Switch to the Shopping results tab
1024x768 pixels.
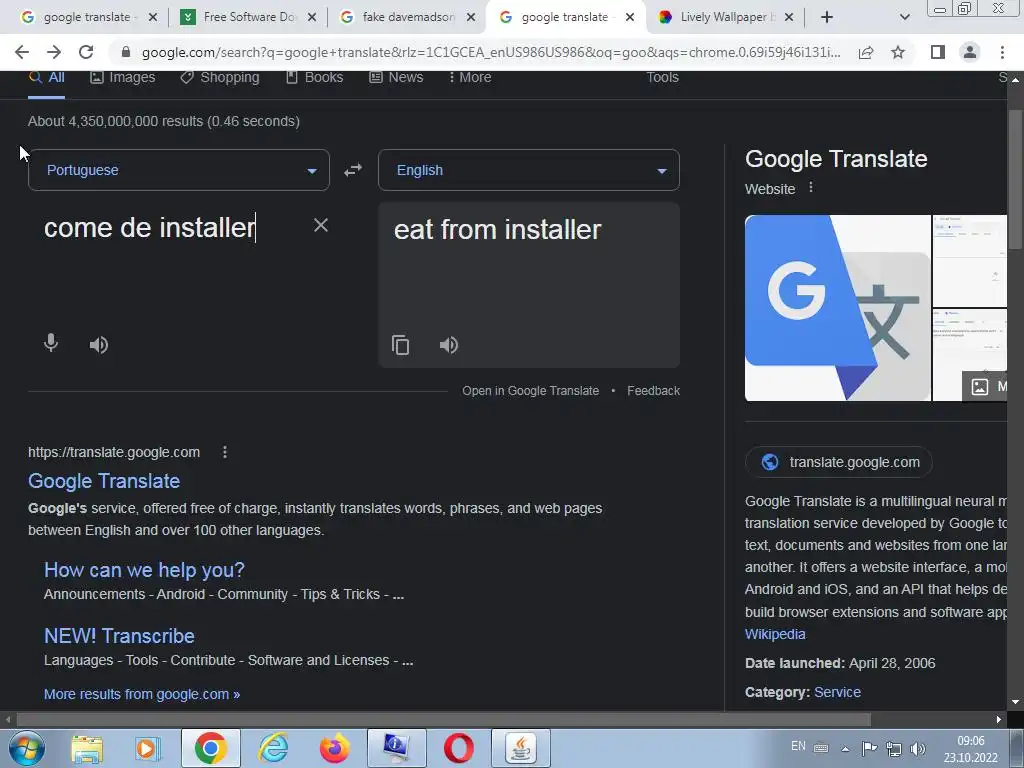coord(220,77)
